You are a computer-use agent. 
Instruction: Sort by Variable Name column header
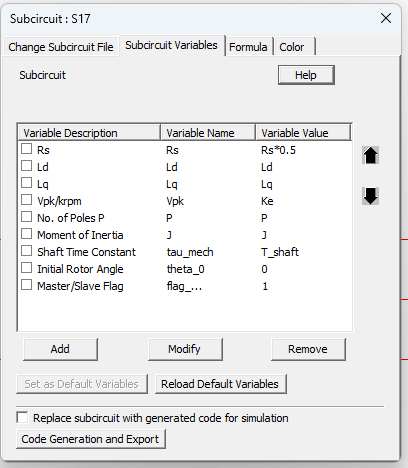pyautogui.click(x=208, y=133)
